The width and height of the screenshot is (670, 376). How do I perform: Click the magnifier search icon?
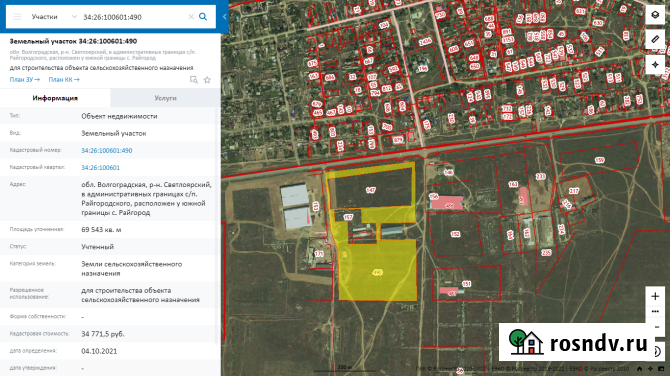[x=203, y=17]
